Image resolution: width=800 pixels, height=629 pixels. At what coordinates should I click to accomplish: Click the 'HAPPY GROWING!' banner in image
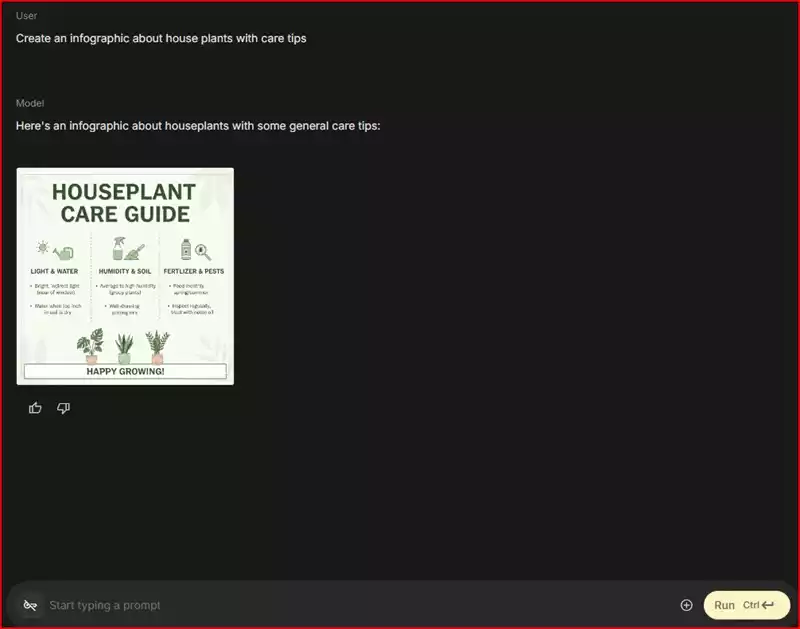click(125, 371)
